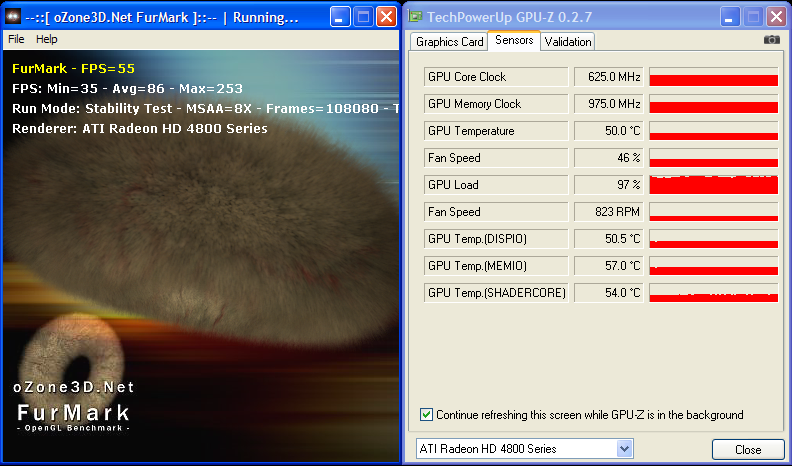The width and height of the screenshot is (792, 466).
Task: Click the 97 % GPU load value
Action: 609,185
